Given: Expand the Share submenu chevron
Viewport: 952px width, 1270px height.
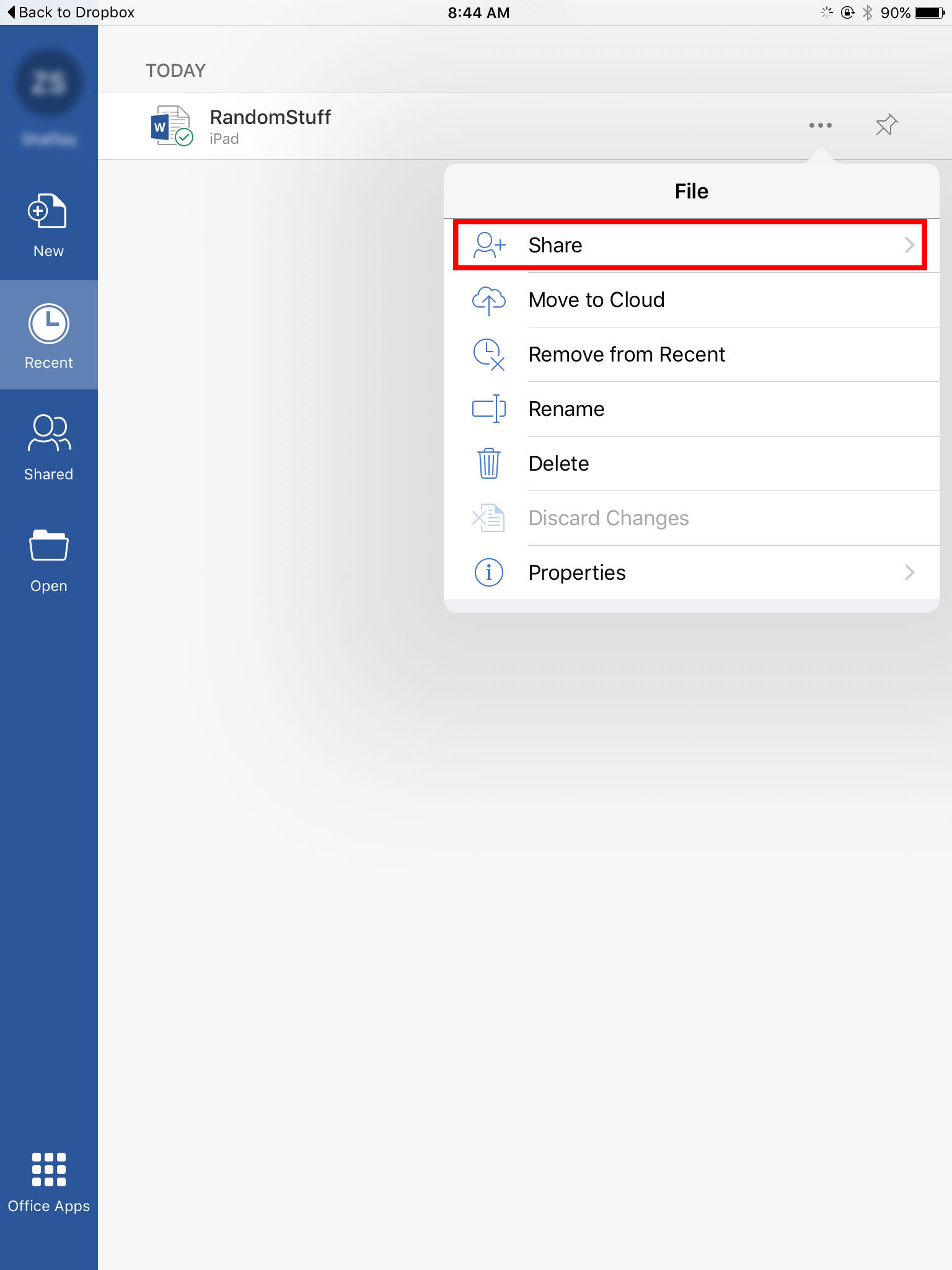Looking at the screenshot, I should coord(909,245).
